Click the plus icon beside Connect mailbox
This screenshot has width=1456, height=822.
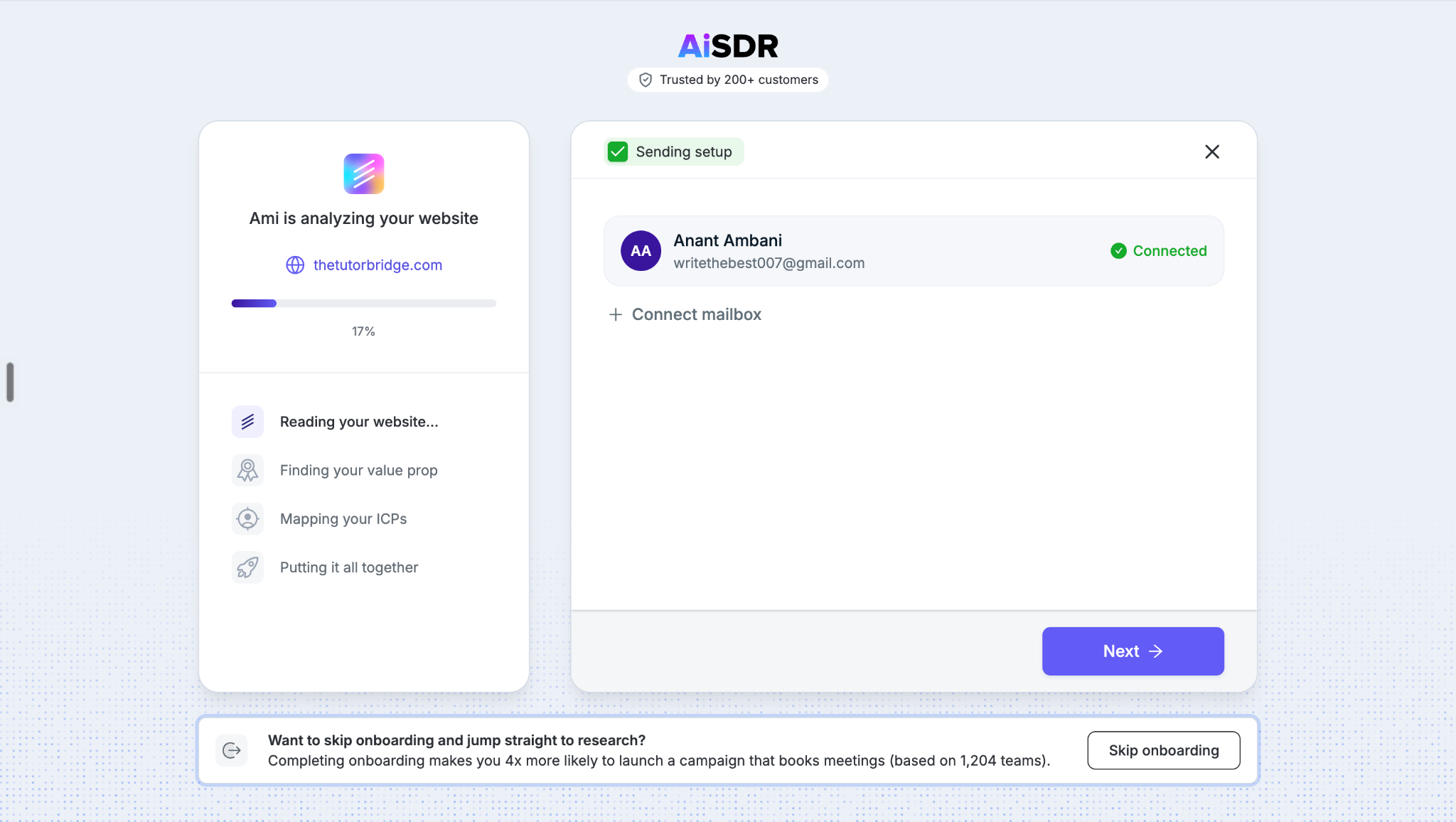click(616, 314)
